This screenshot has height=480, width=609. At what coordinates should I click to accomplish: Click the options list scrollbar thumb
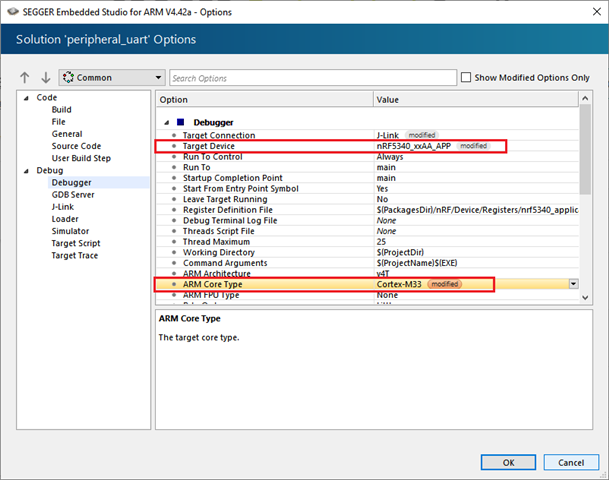pyautogui.click(x=585, y=150)
